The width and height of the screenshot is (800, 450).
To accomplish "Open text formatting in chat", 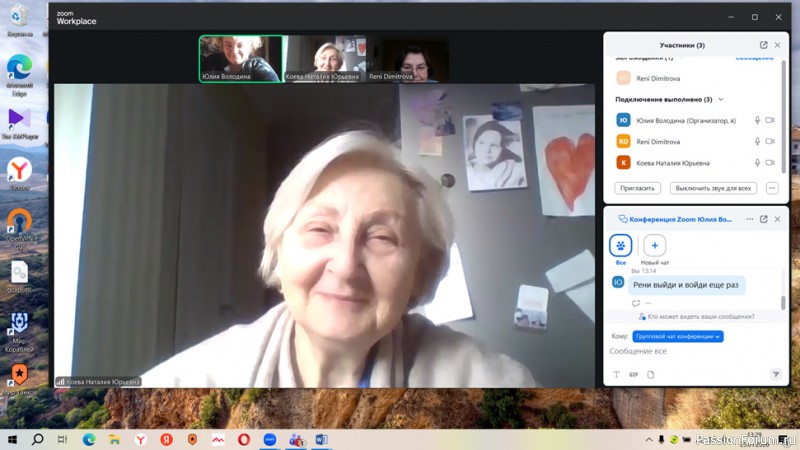I will tap(616, 375).
